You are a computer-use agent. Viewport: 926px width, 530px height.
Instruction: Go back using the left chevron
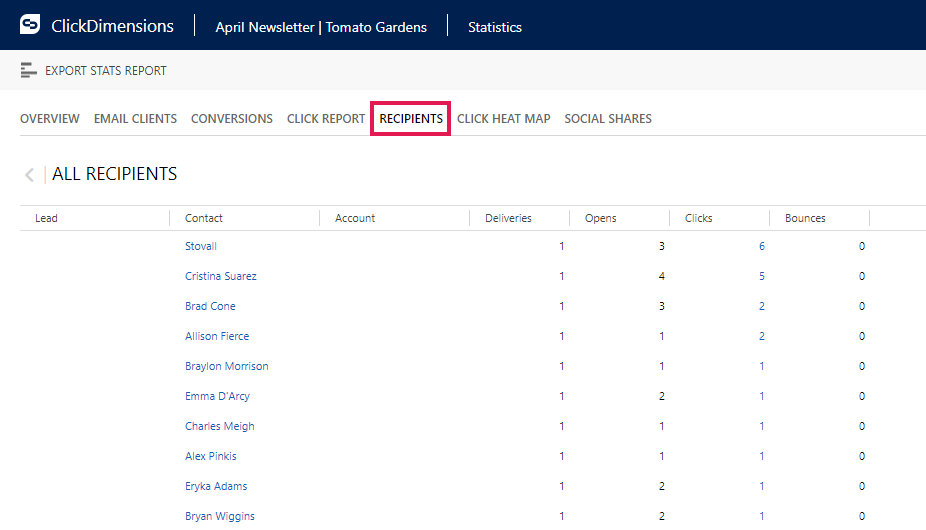coord(29,175)
